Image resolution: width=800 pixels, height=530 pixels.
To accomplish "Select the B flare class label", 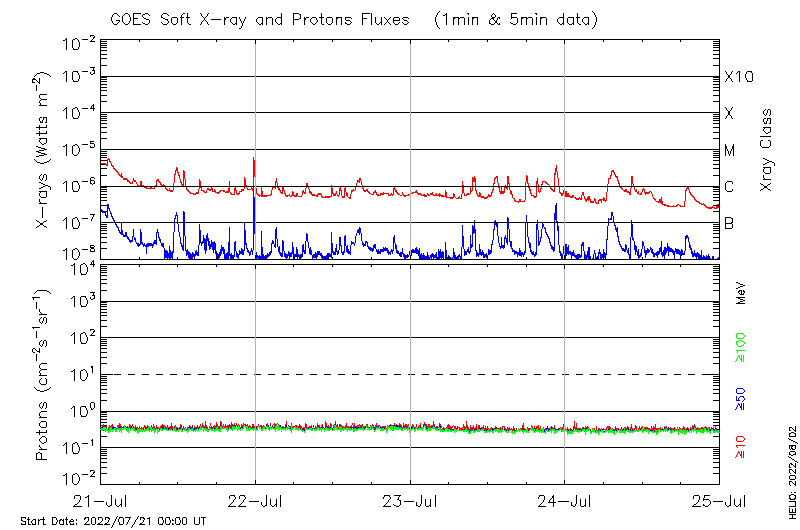I will 729,223.
